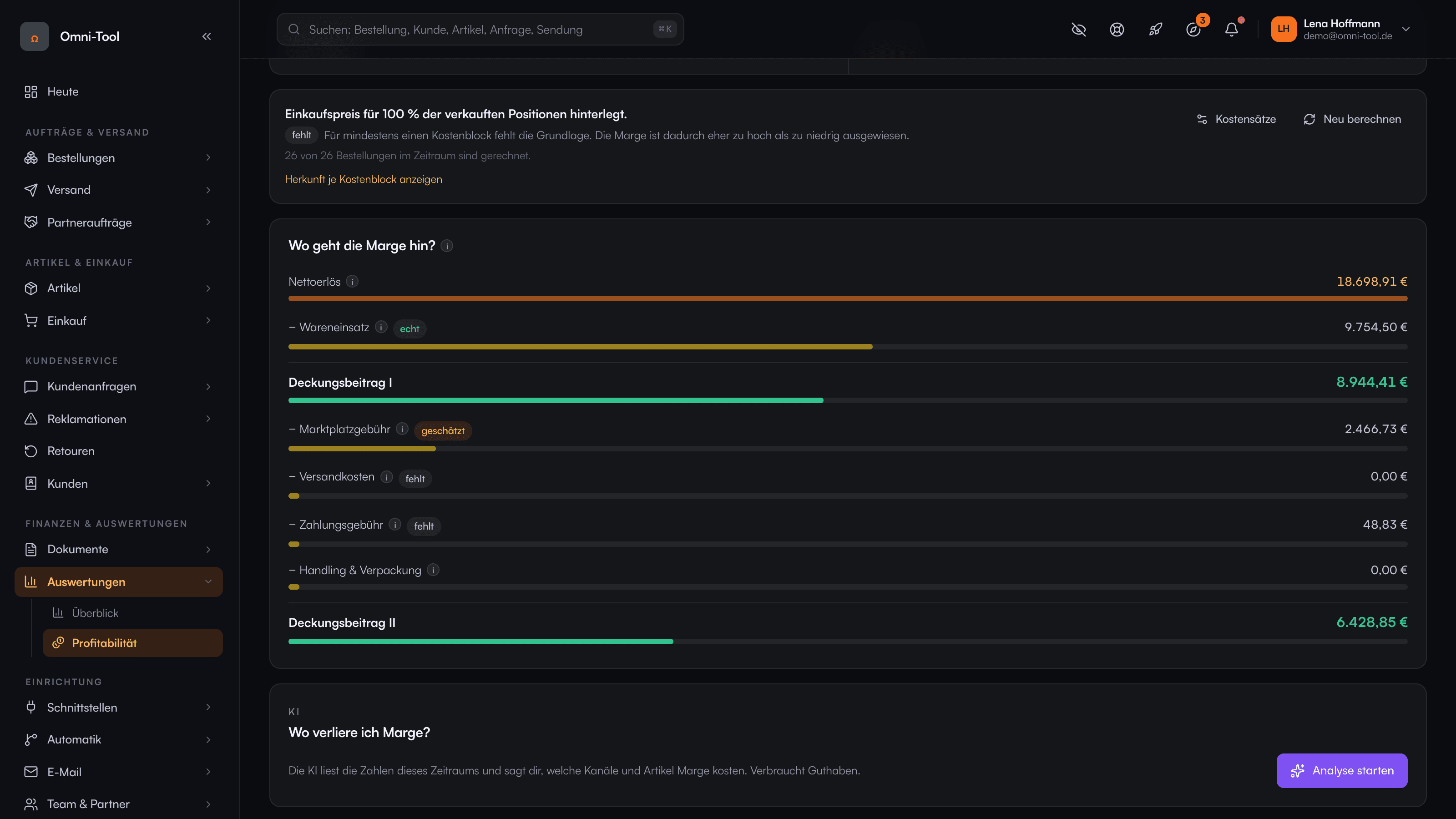The width and height of the screenshot is (1456, 819).
Task: Open Retouren in the sidebar
Action: coord(119,451)
